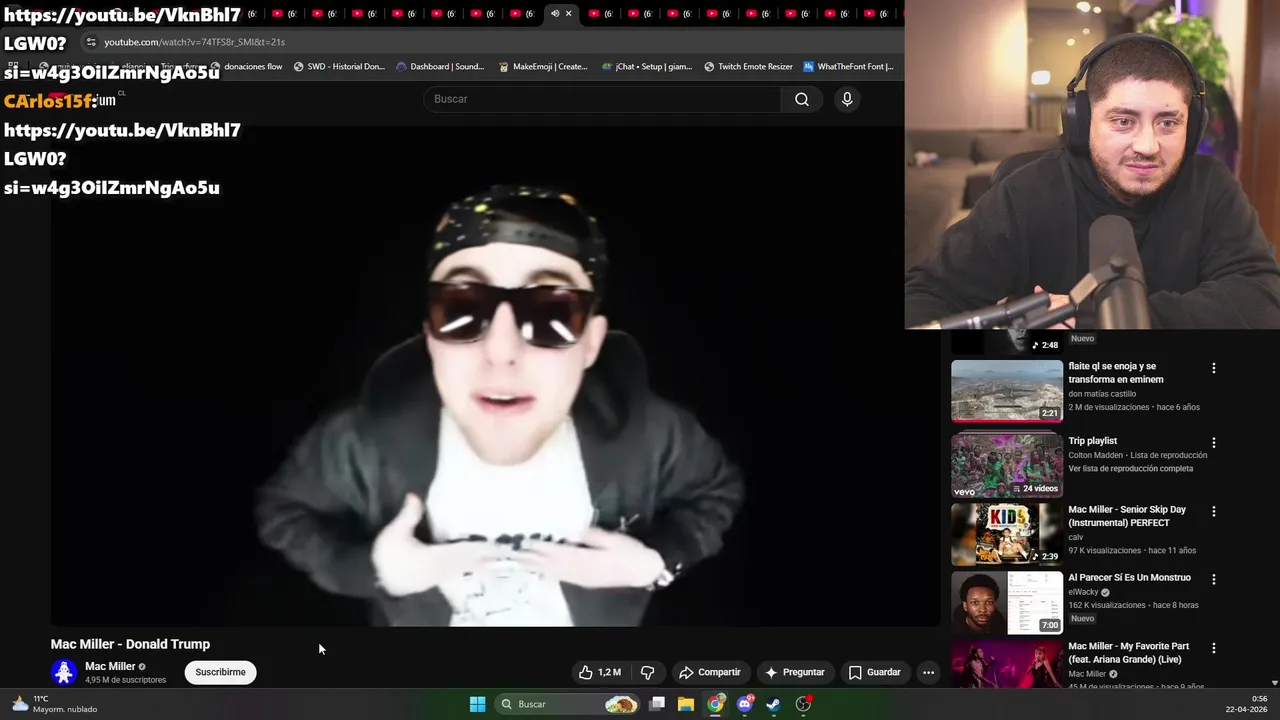
Task: Open Senior Skip Day instrumental thumbnail
Action: click(1006, 534)
